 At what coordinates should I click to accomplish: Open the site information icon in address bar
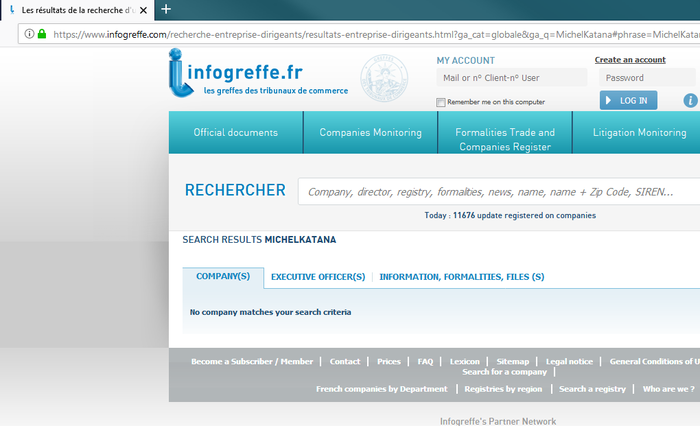point(29,34)
